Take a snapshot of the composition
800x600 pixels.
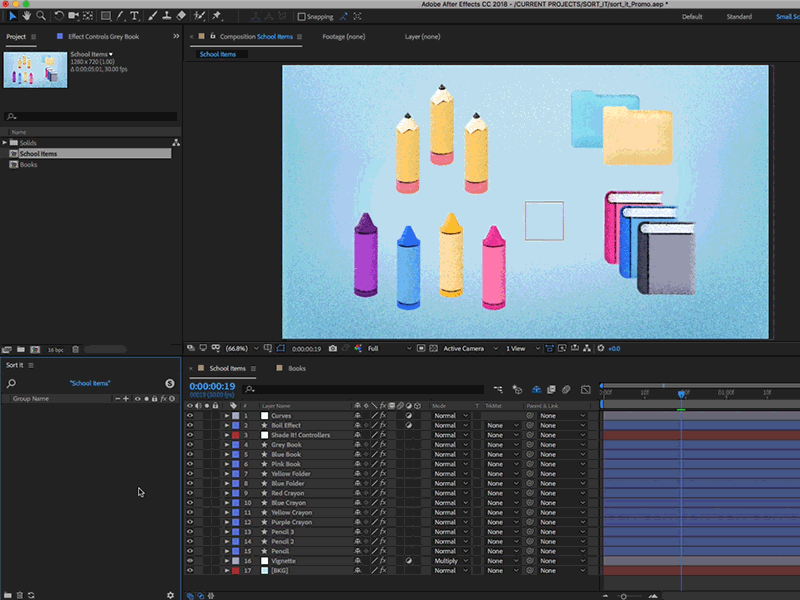pyautogui.click(x=333, y=349)
